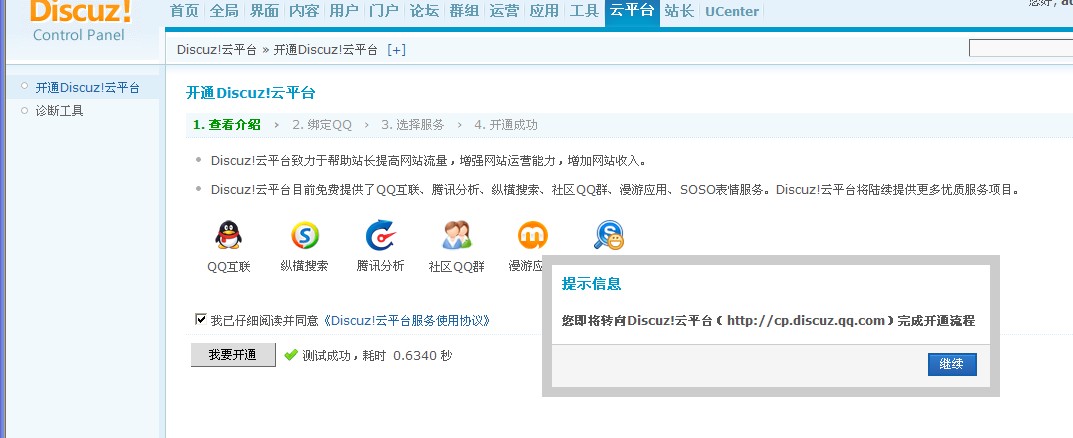
Task: Click the 腾讯分析 service icon
Action: [x=380, y=235]
